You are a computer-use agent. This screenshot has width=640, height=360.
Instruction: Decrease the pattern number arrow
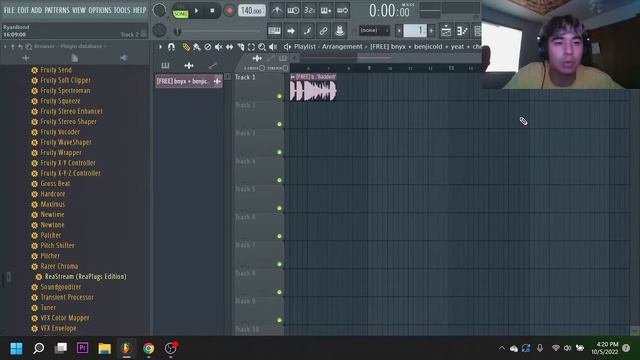tap(399, 31)
